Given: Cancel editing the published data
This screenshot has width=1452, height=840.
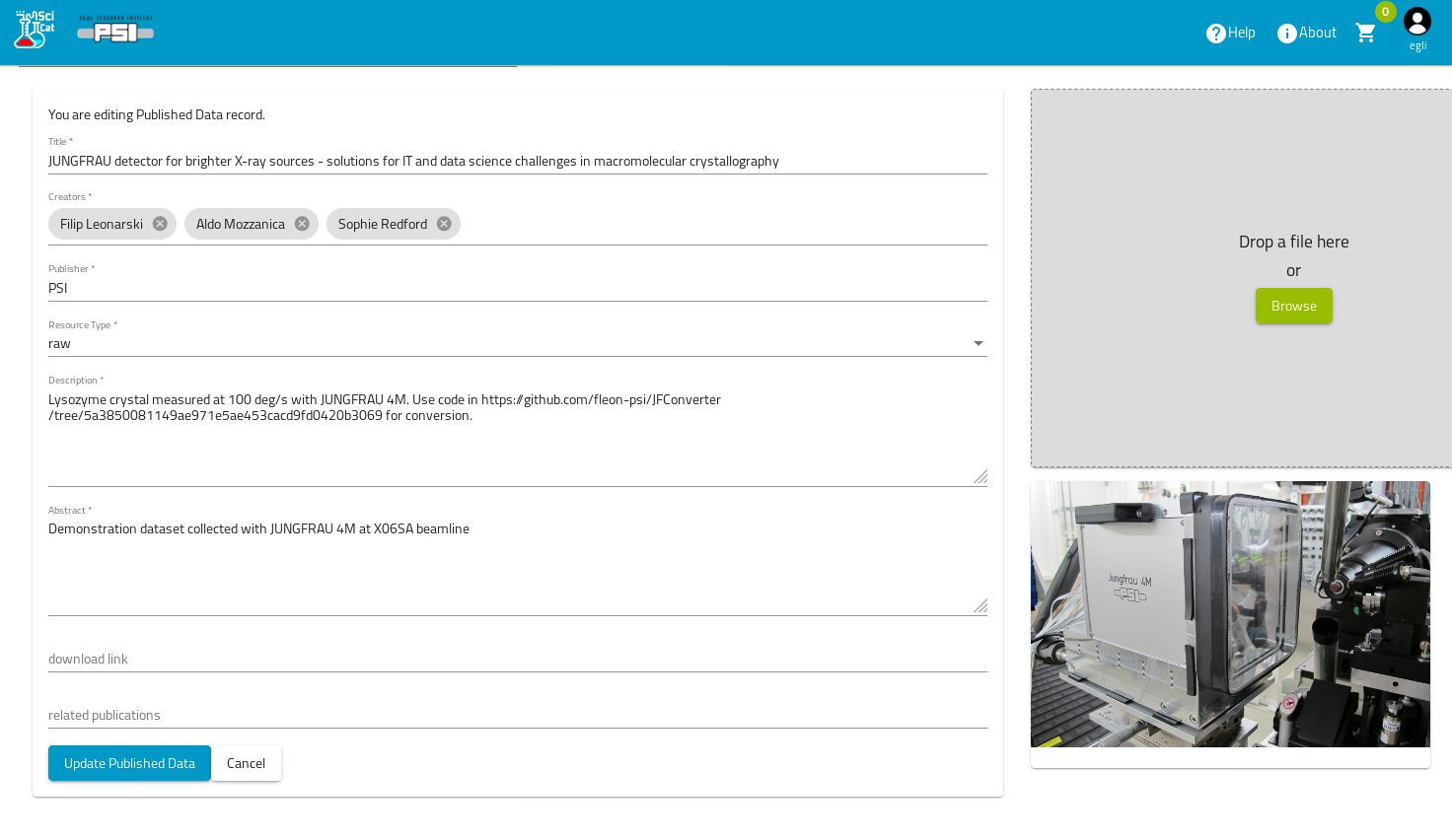Looking at the screenshot, I should coord(246,763).
